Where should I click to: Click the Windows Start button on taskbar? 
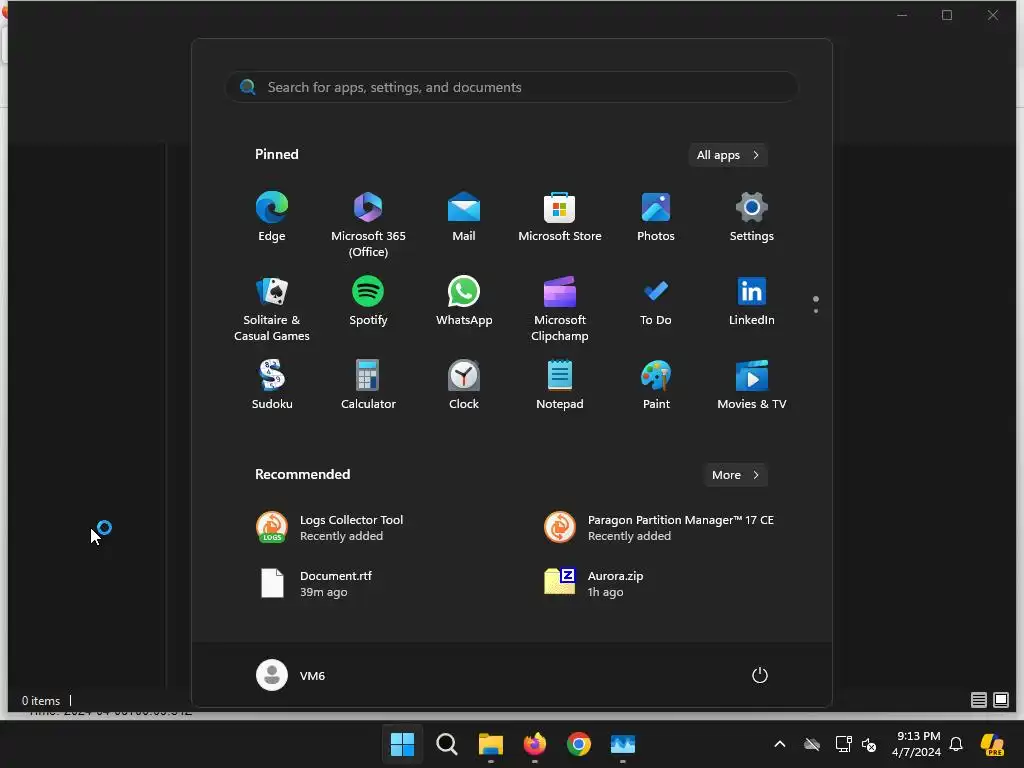click(402, 744)
